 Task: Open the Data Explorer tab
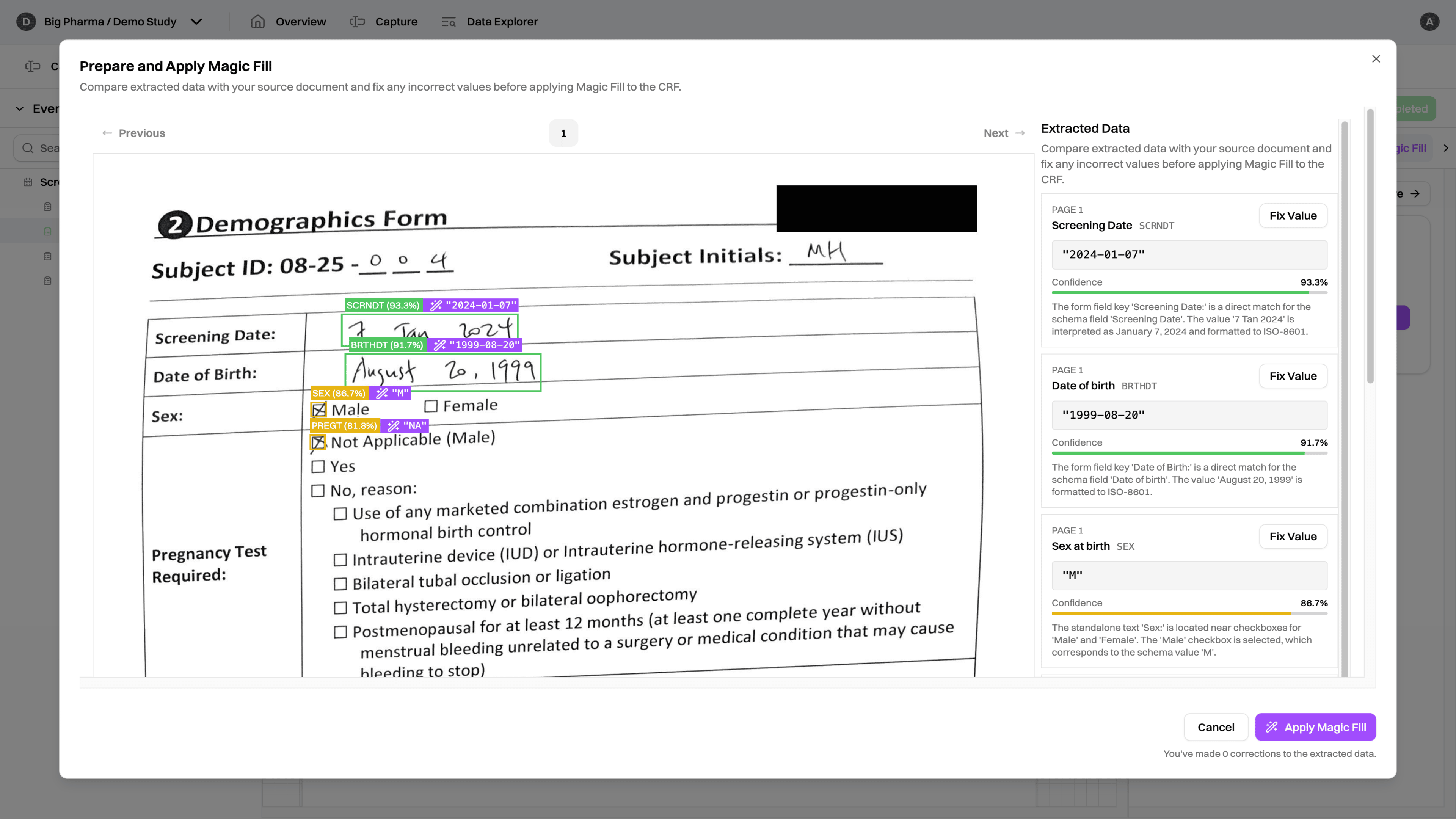[502, 22]
